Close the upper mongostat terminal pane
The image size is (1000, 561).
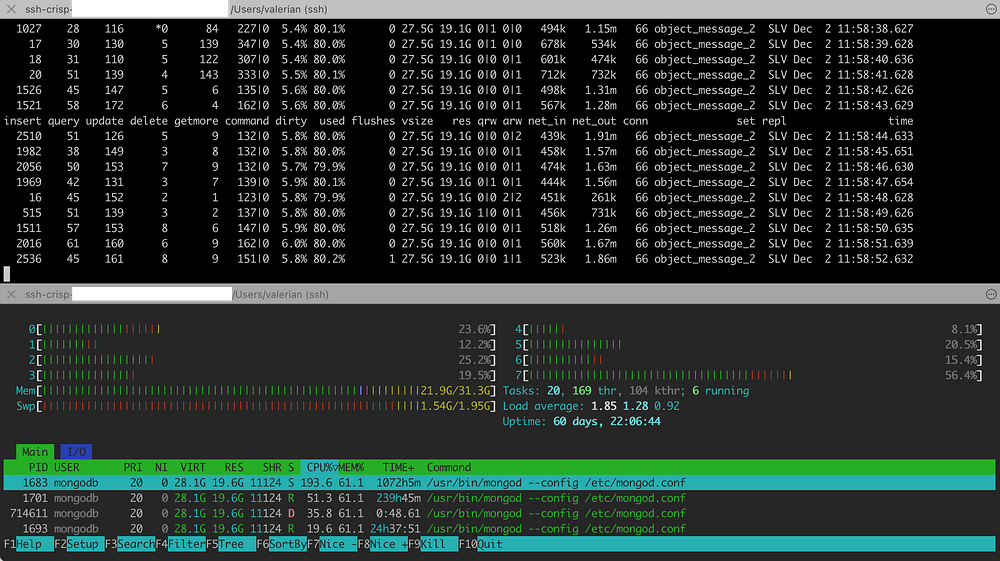pyautogui.click(x=11, y=9)
